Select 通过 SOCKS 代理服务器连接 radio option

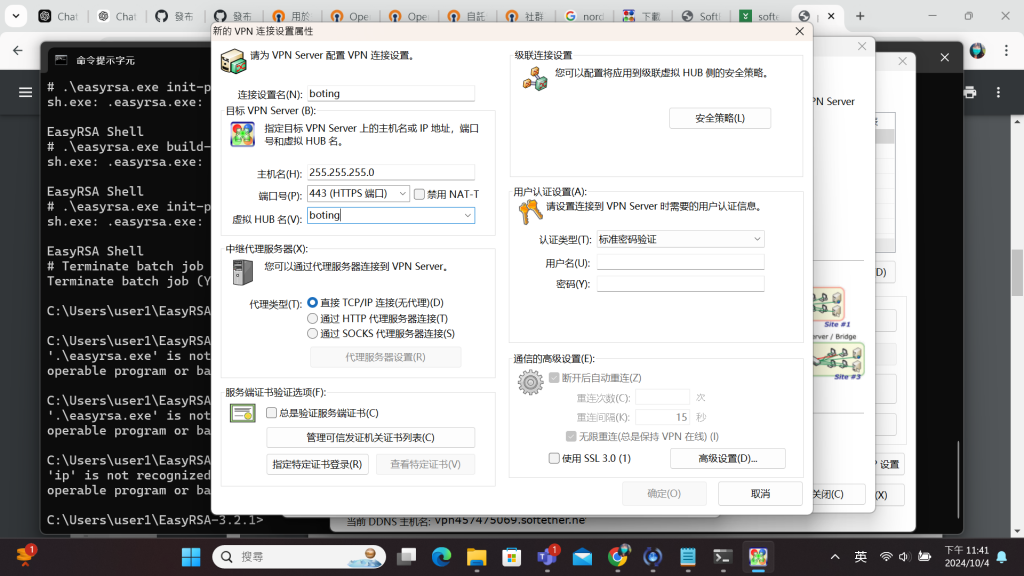click(x=312, y=334)
